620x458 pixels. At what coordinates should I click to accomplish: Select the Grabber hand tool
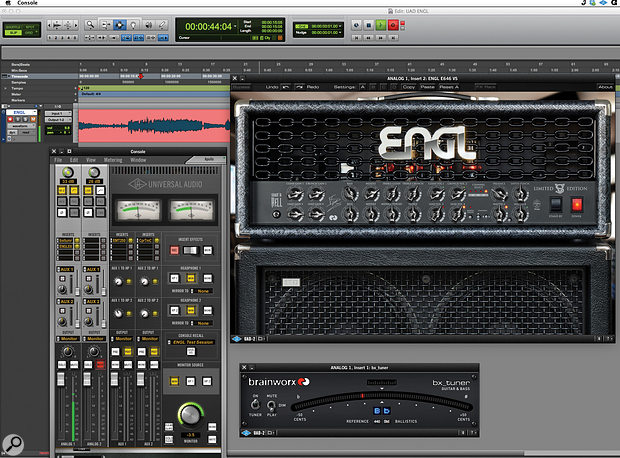pyautogui.click(x=134, y=25)
